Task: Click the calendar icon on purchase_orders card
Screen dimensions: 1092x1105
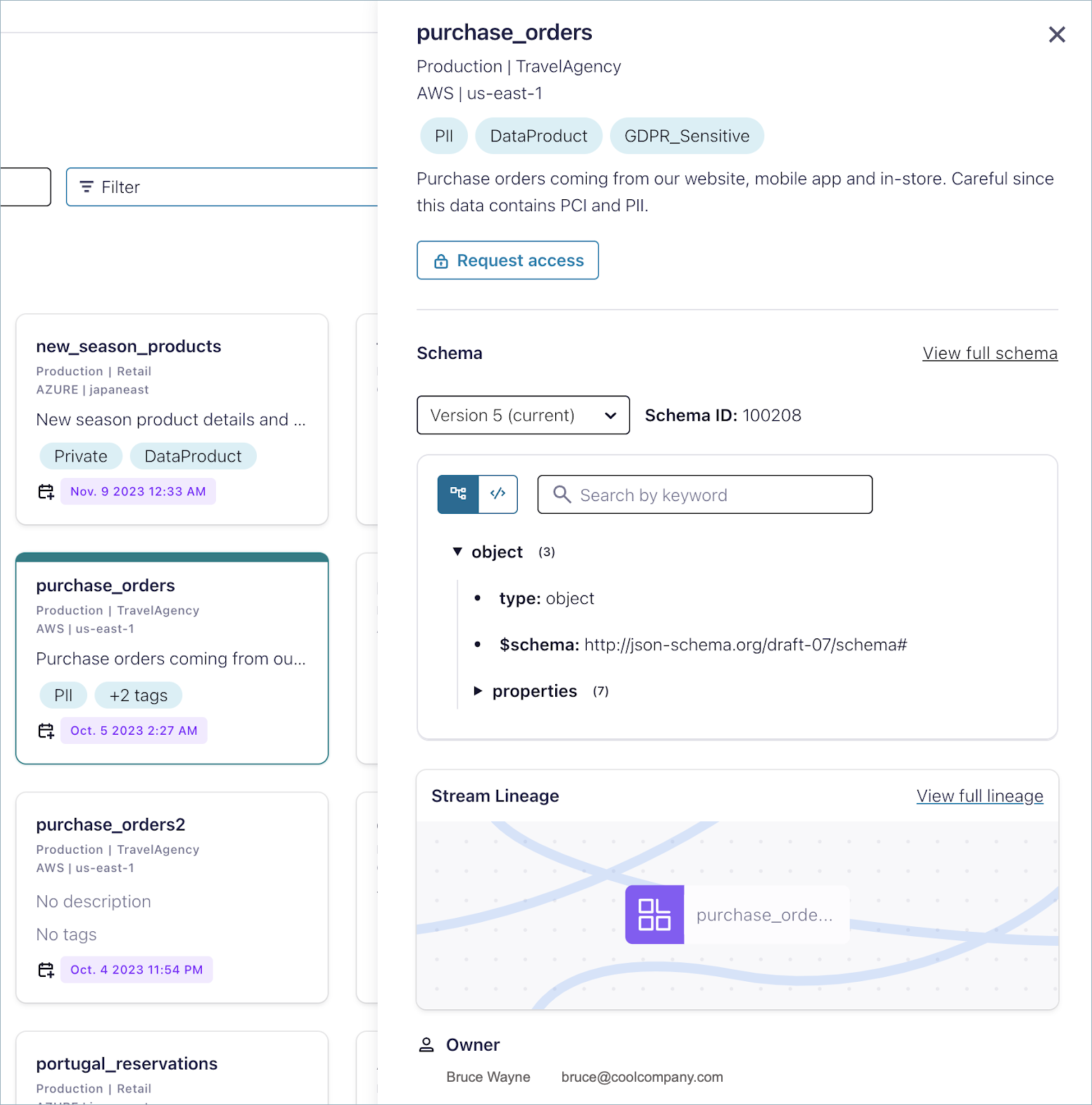Action: pyautogui.click(x=46, y=731)
